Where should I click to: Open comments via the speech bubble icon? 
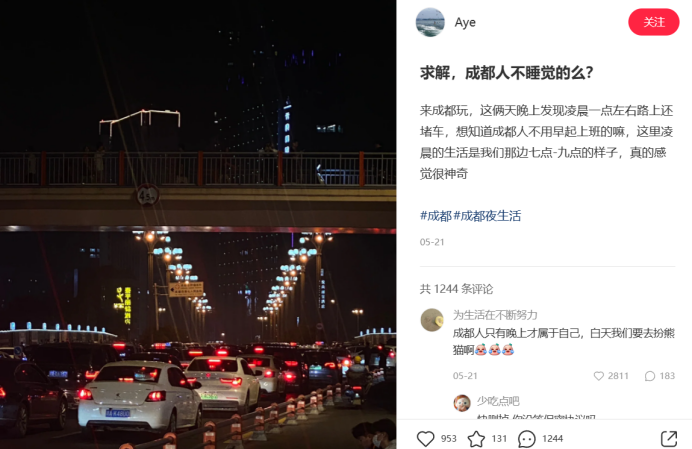527,438
